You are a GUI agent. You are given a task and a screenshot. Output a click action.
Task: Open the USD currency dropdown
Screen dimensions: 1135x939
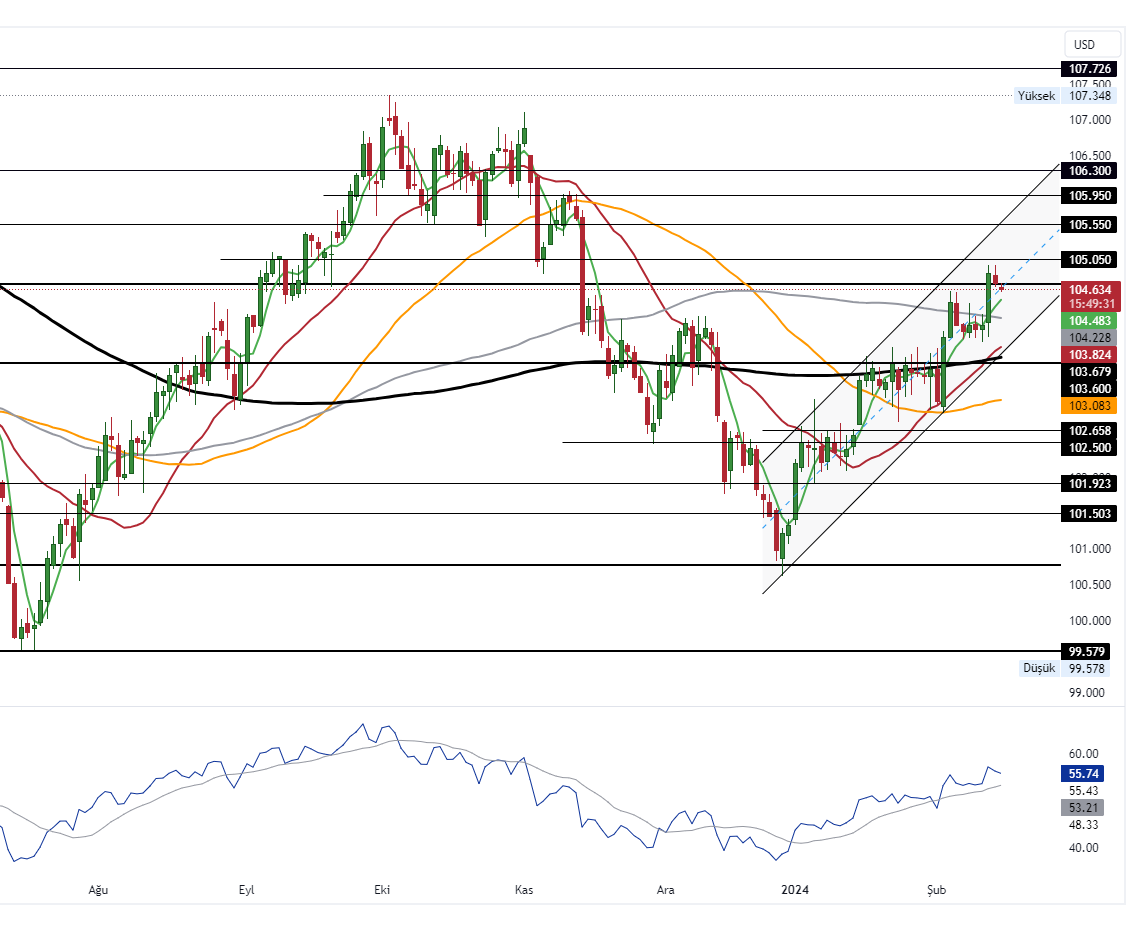tap(1084, 45)
